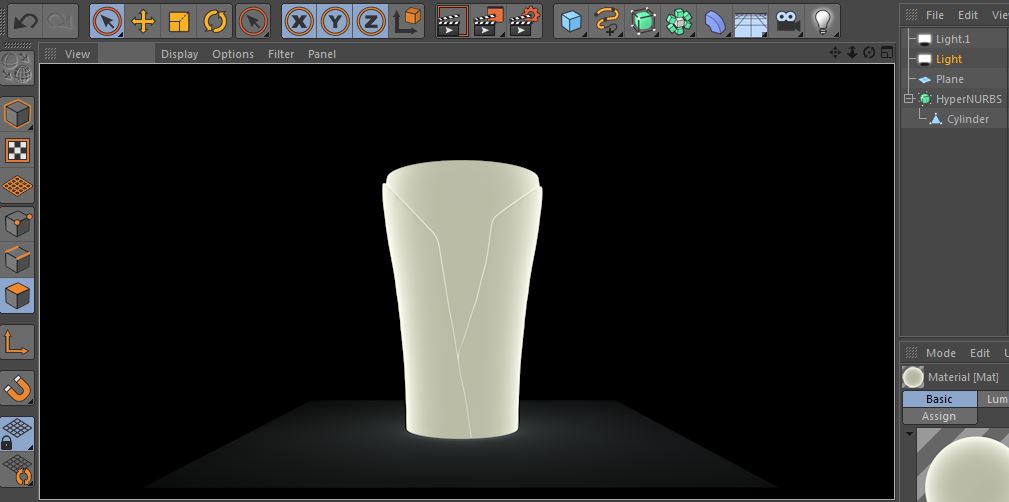The height and width of the screenshot is (502, 1009).
Task: Click the viewport menu grip handle
Action: 50,54
